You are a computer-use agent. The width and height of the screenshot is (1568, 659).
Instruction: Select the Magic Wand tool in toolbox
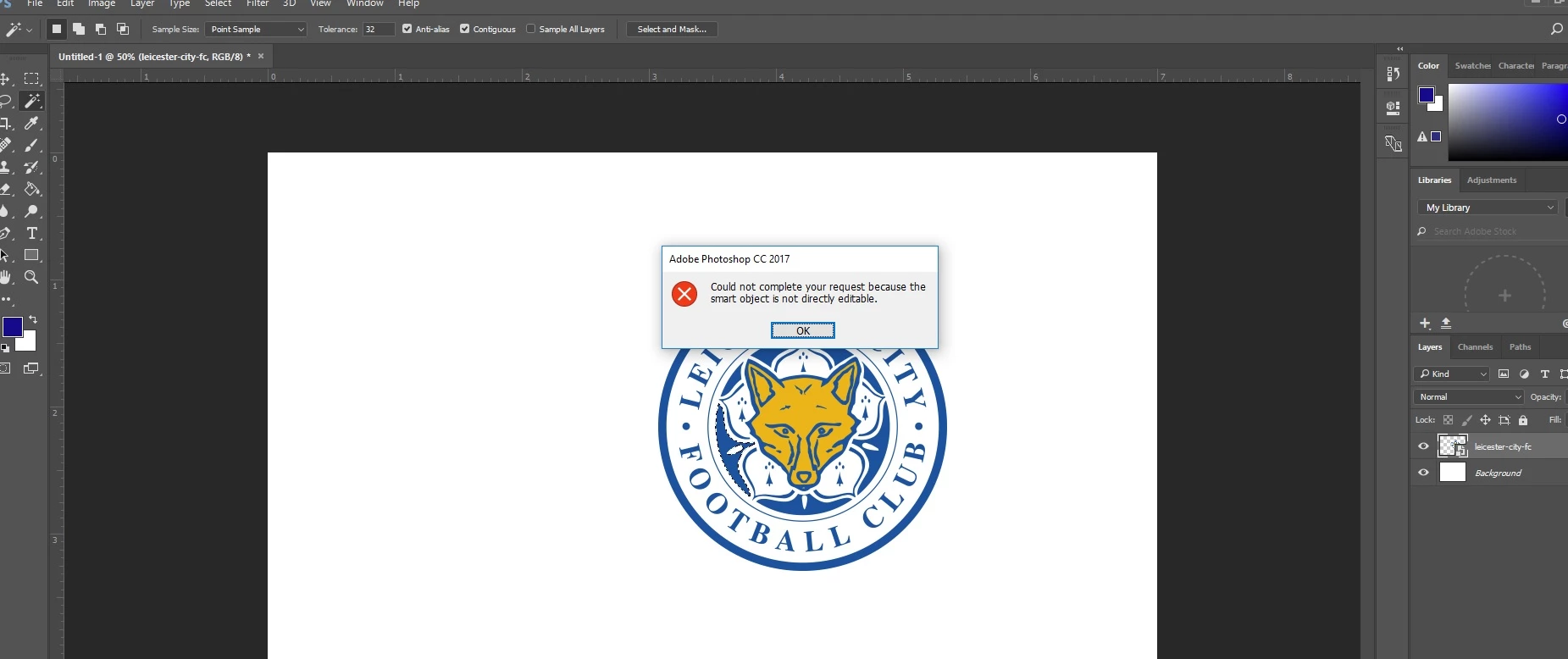32,101
